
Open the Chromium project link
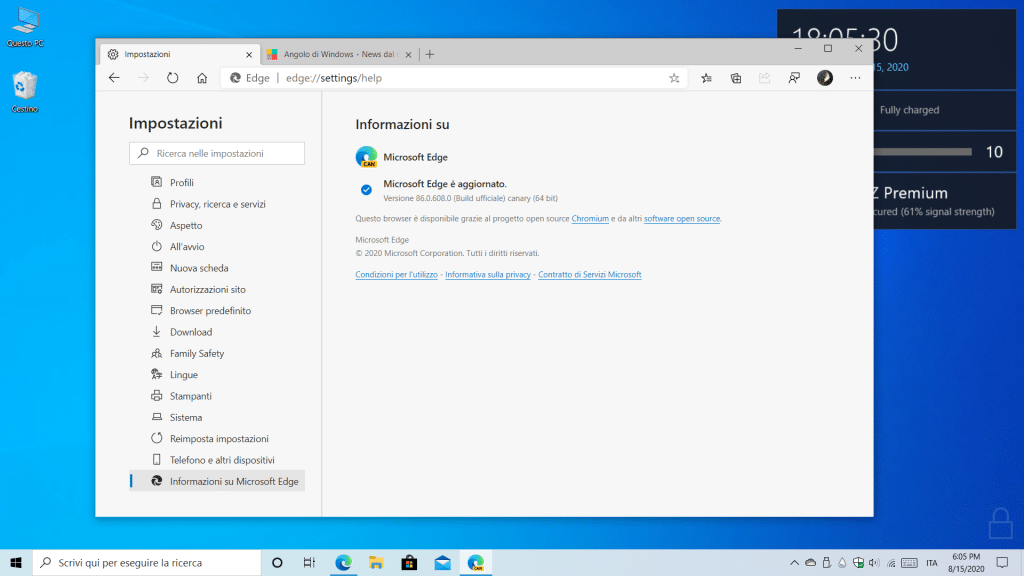point(590,218)
